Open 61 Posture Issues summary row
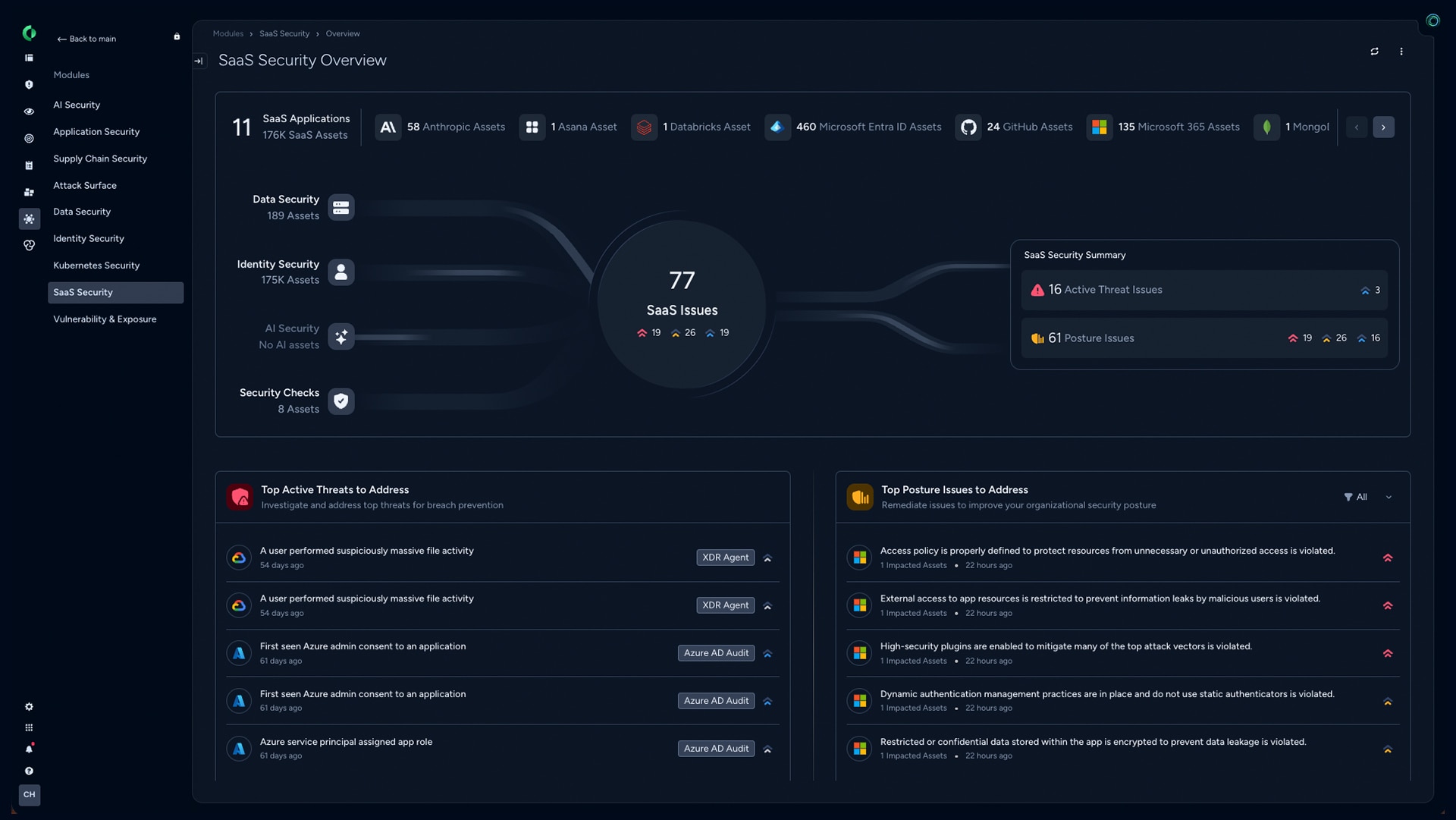Image resolution: width=1456 pixels, height=820 pixels. tap(1204, 338)
